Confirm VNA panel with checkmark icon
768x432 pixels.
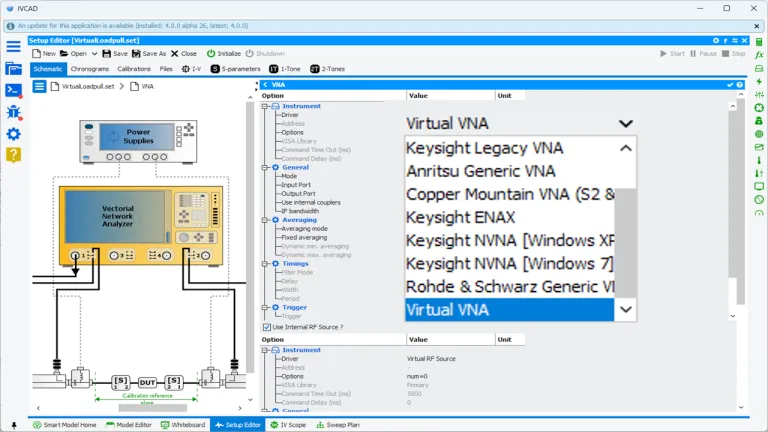coord(730,85)
